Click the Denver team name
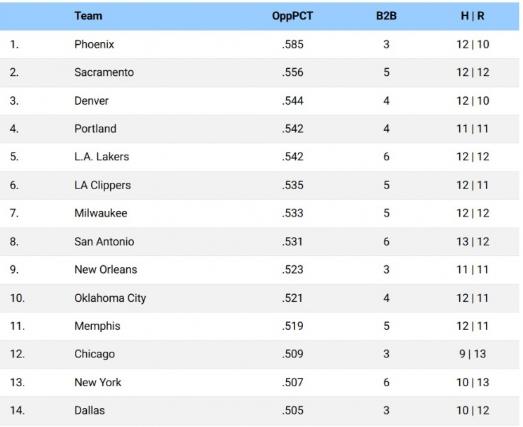 (91, 101)
